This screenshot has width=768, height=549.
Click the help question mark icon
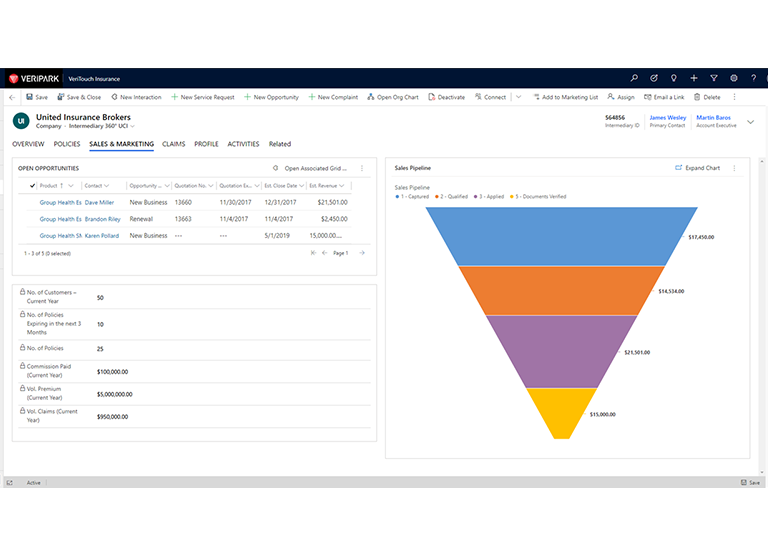[x=753, y=78]
